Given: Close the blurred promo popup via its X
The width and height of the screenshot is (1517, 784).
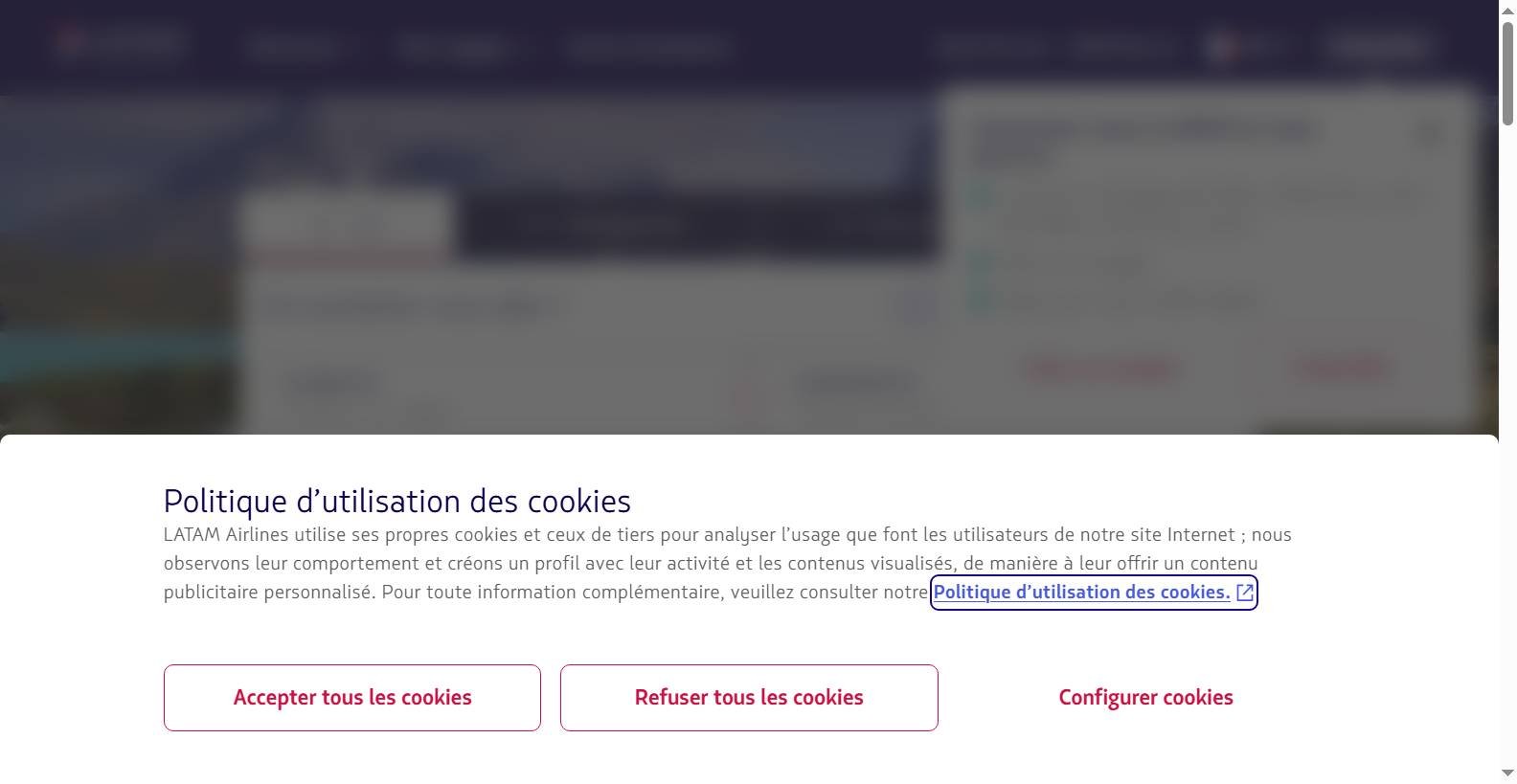Looking at the screenshot, I should pos(1429,133).
